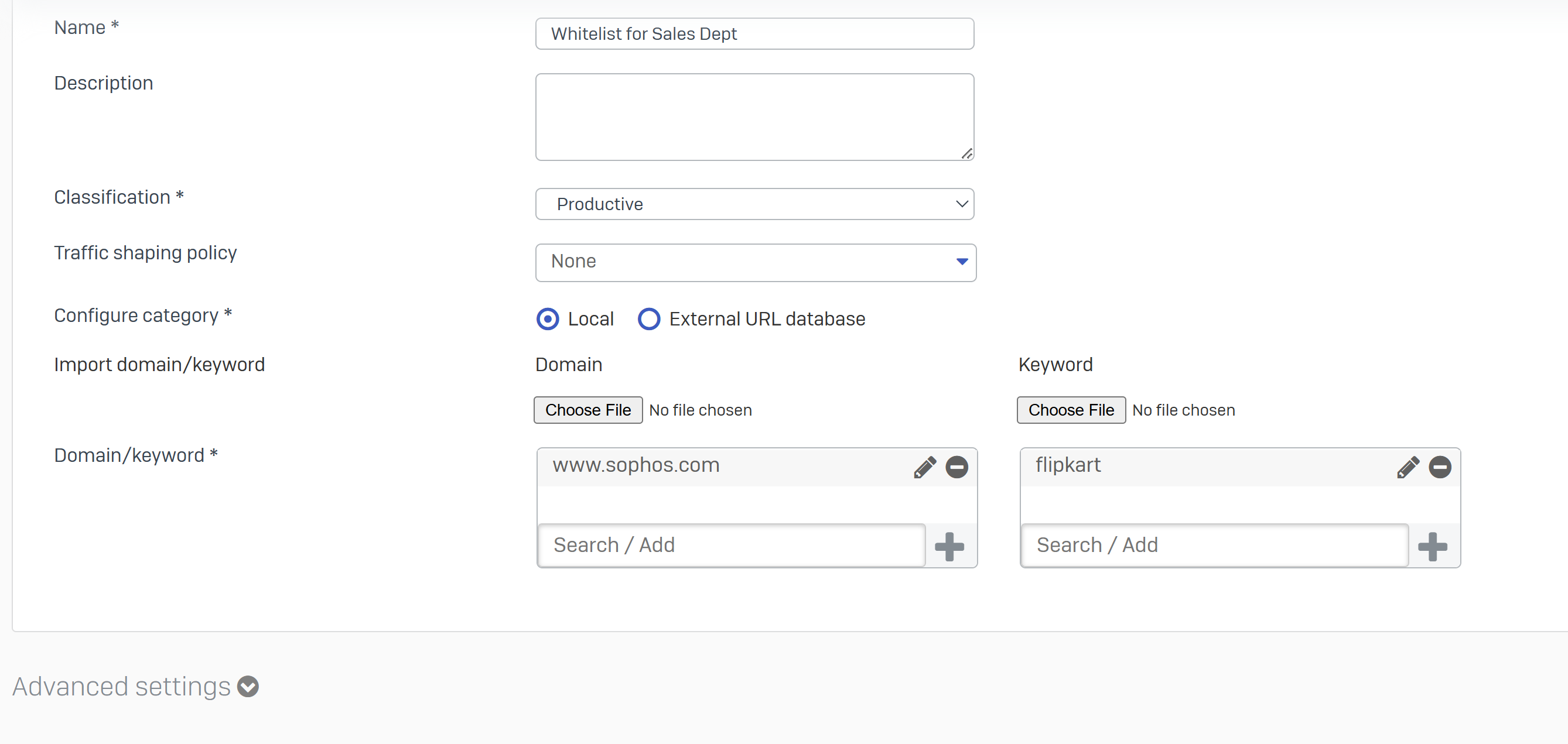Image resolution: width=1568 pixels, height=744 pixels.
Task: Click the Traffic shaping policy dropdown arrow
Action: coord(962,262)
